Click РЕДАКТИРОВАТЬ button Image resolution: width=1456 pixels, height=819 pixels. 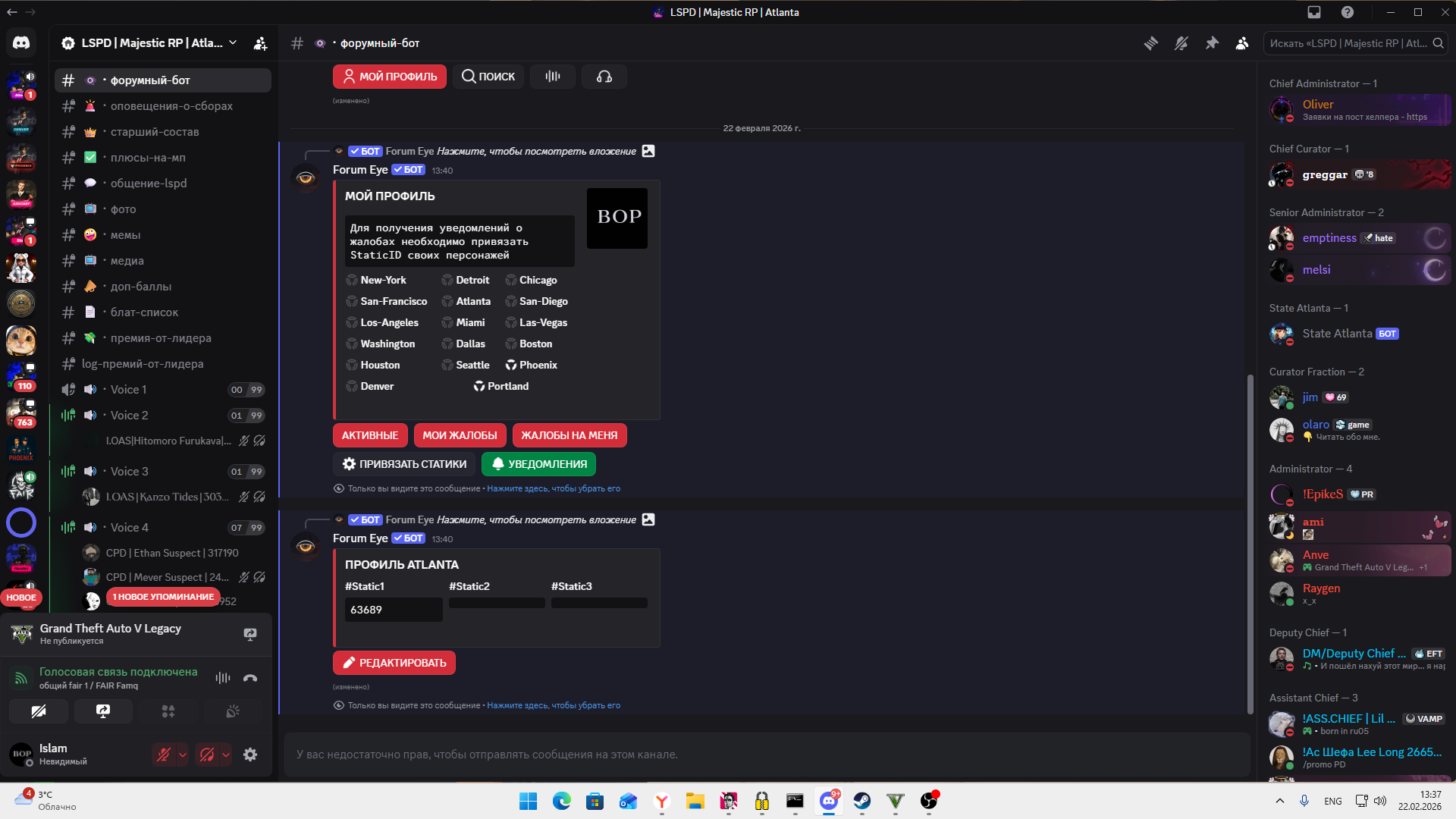[x=394, y=663]
